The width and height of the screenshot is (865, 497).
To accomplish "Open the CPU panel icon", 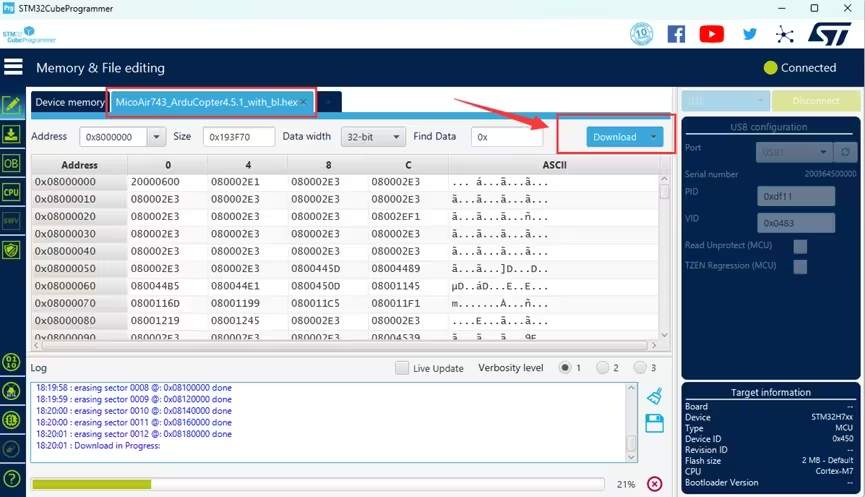I will click(x=12, y=193).
